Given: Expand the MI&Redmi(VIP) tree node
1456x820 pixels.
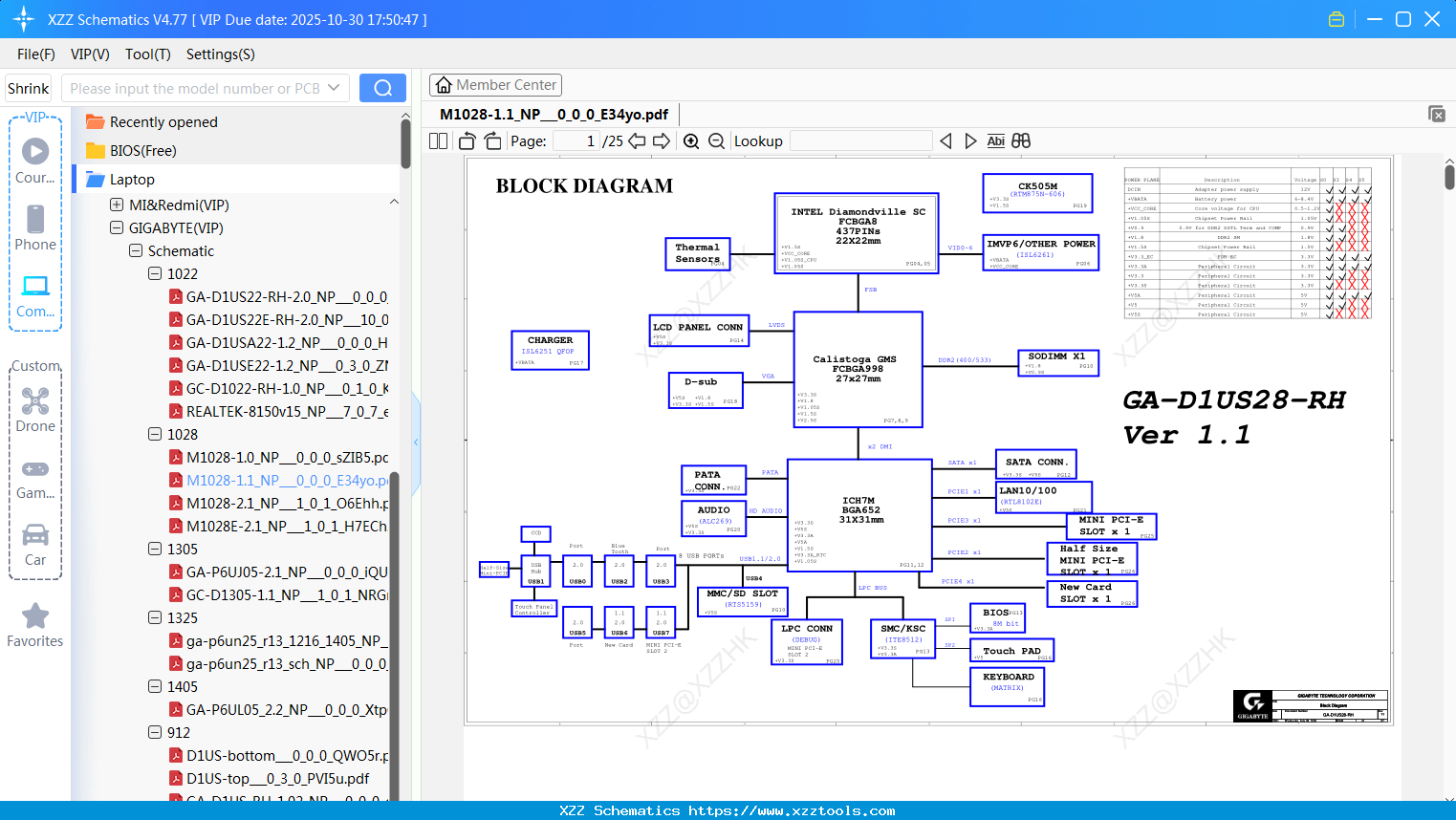Looking at the screenshot, I should click(x=117, y=205).
